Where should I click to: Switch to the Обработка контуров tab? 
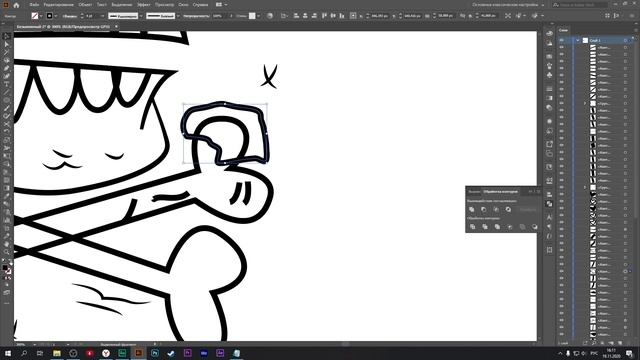click(500, 191)
